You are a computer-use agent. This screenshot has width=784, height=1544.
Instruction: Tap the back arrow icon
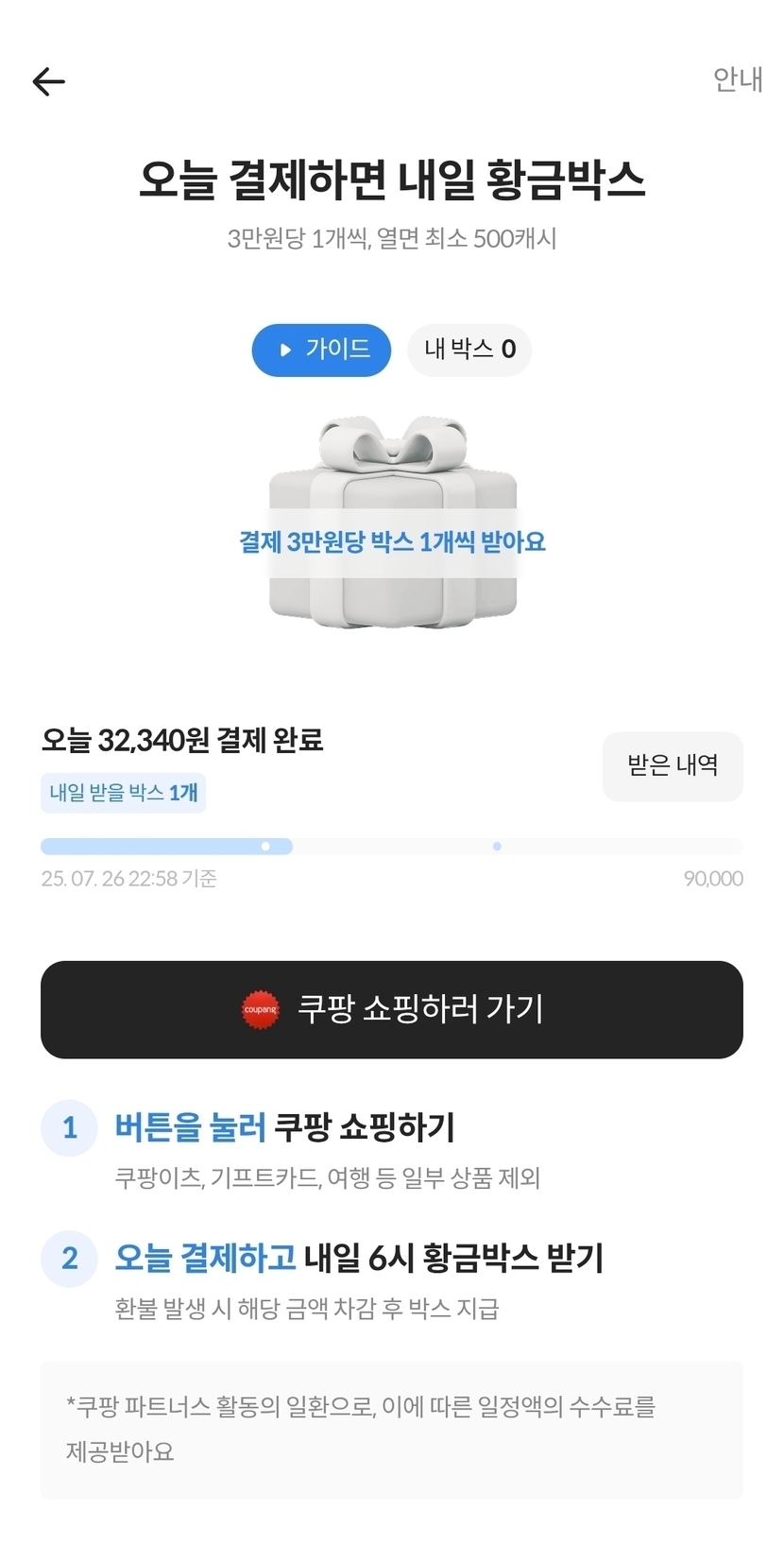pyautogui.click(x=49, y=82)
